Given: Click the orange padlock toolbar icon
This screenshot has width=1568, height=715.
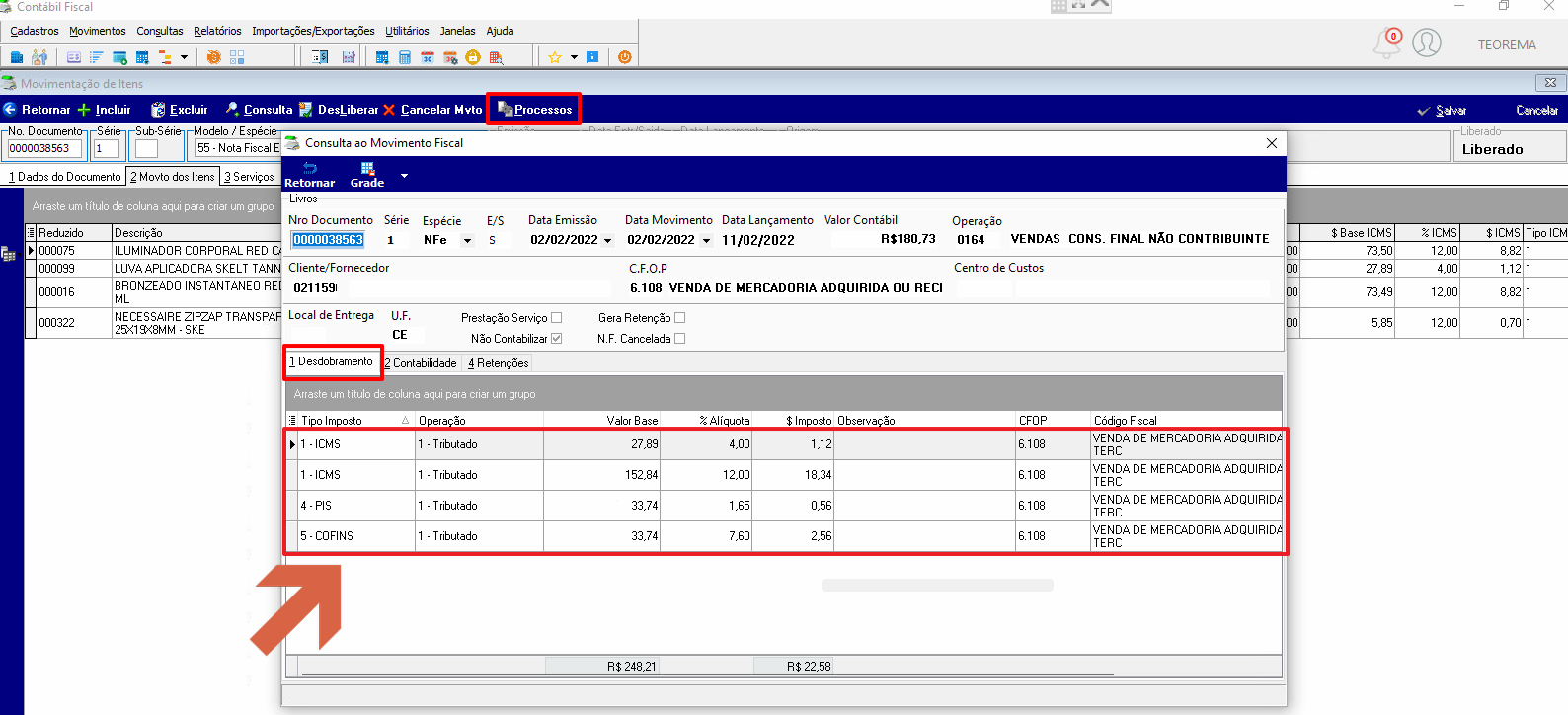Looking at the screenshot, I should click(x=473, y=57).
